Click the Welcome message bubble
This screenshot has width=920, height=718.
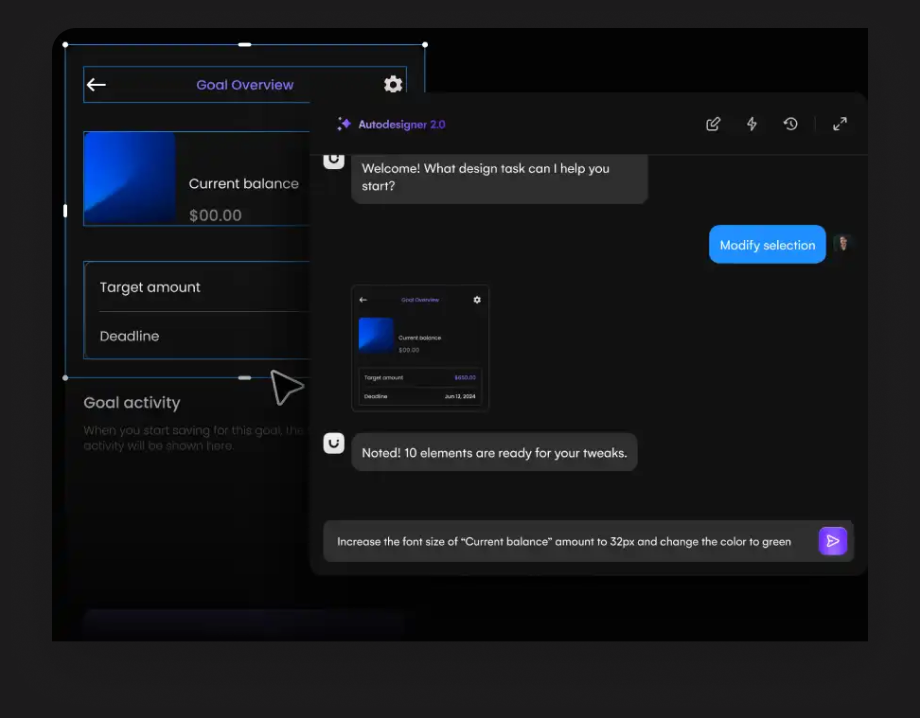pos(499,178)
